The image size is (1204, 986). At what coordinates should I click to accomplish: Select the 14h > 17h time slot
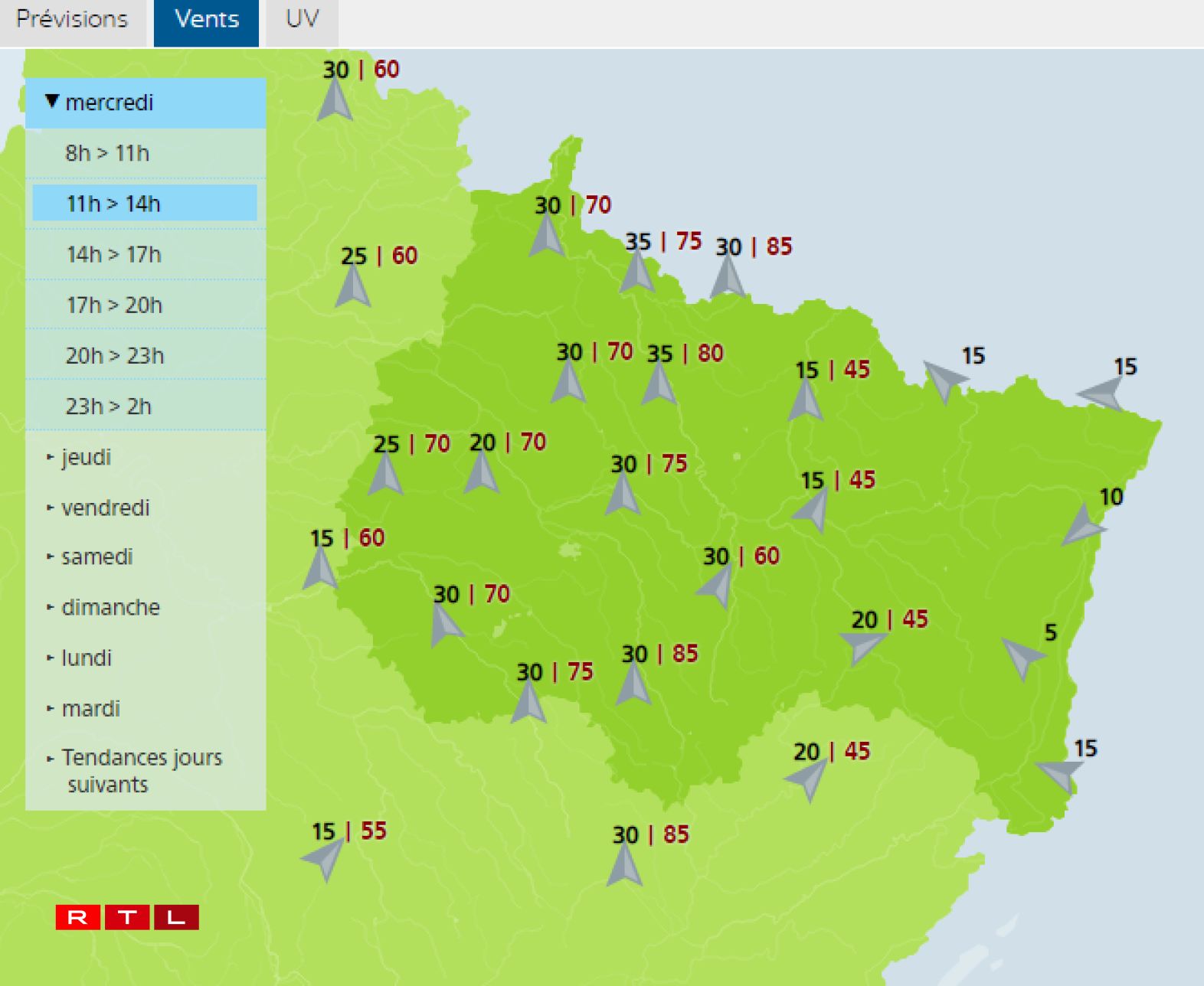pos(114,254)
